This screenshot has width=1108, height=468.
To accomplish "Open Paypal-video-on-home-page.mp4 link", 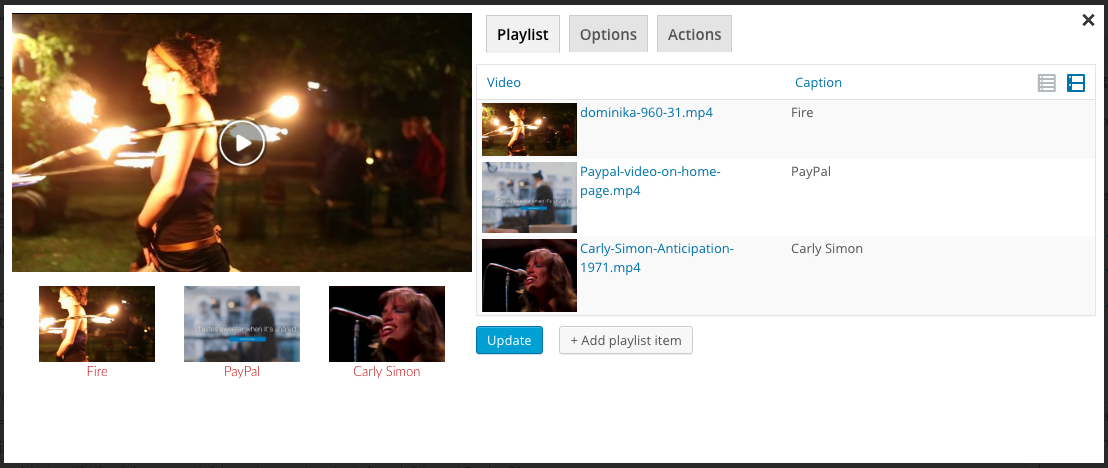I will click(x=650, y=181).
